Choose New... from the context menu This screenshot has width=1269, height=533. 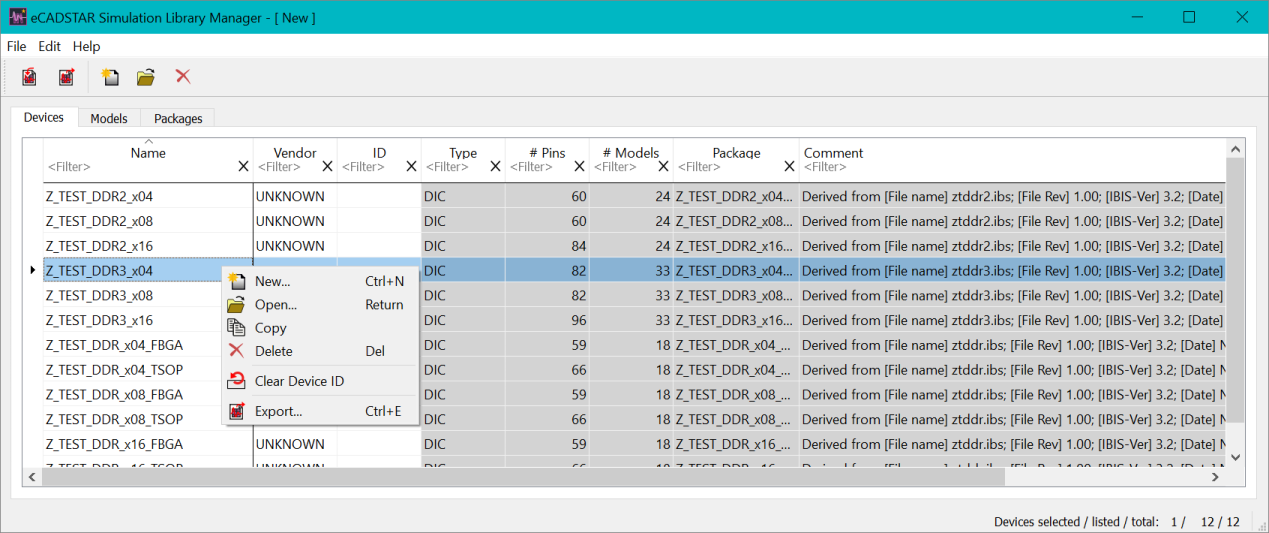[320, 281]
